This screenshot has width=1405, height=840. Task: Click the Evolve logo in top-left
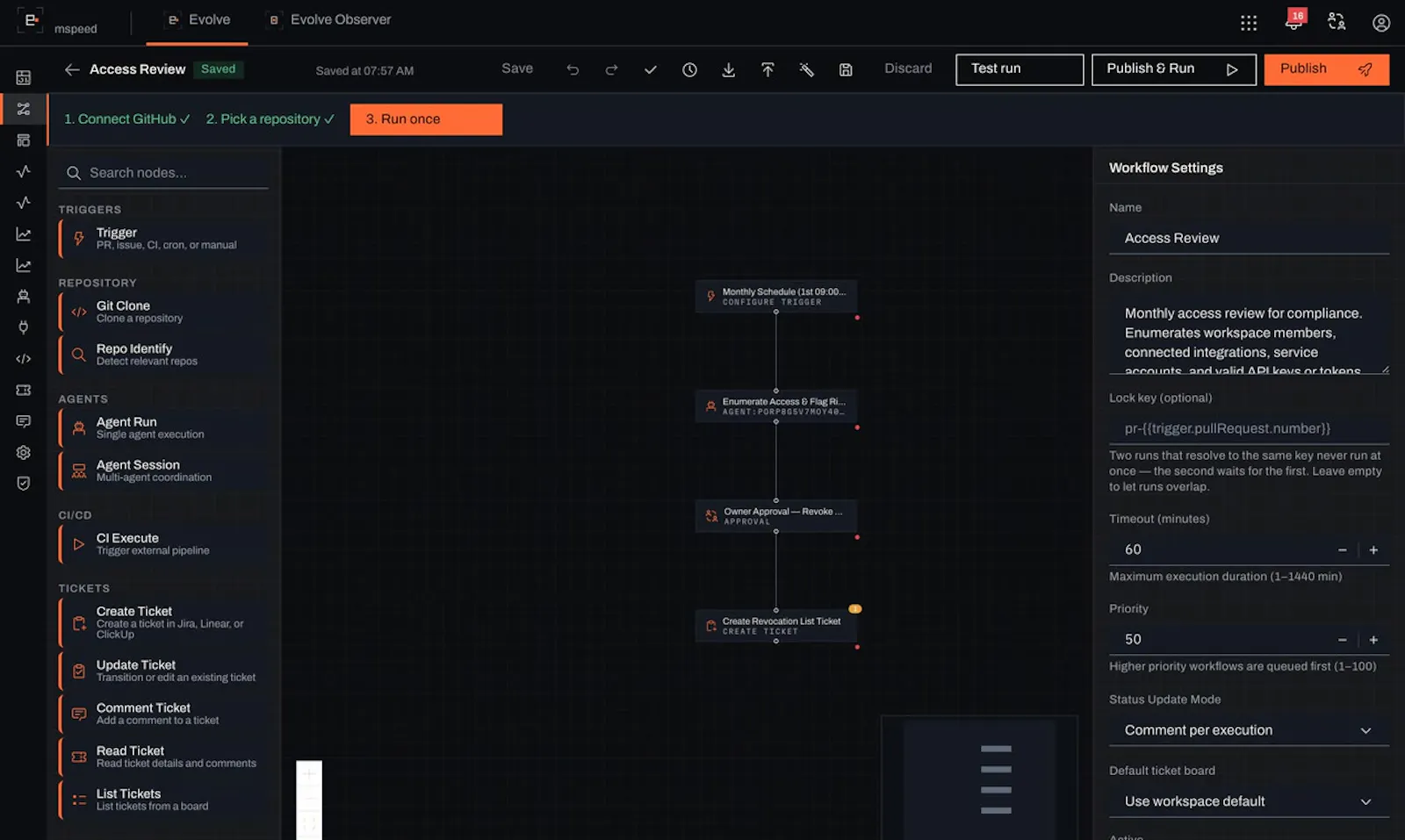click(x=30, y=20)
